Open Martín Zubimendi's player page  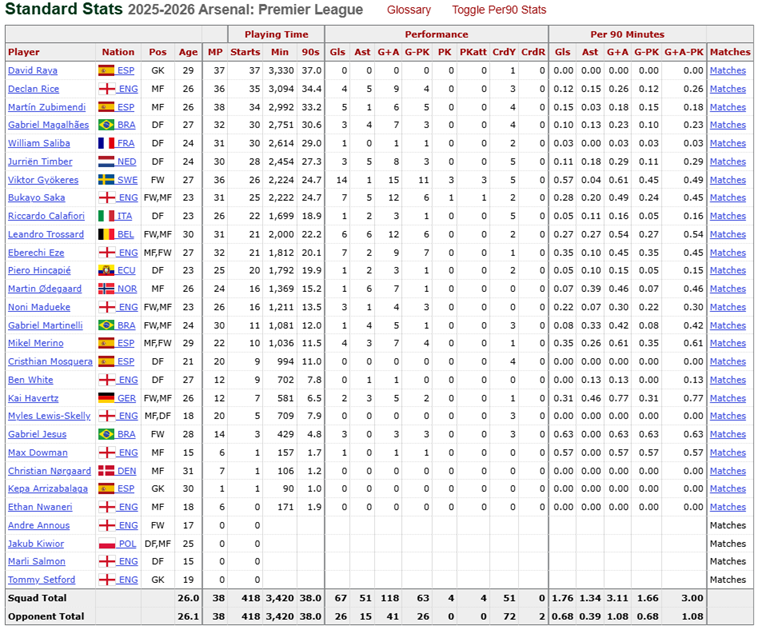(x=46, y=107)
